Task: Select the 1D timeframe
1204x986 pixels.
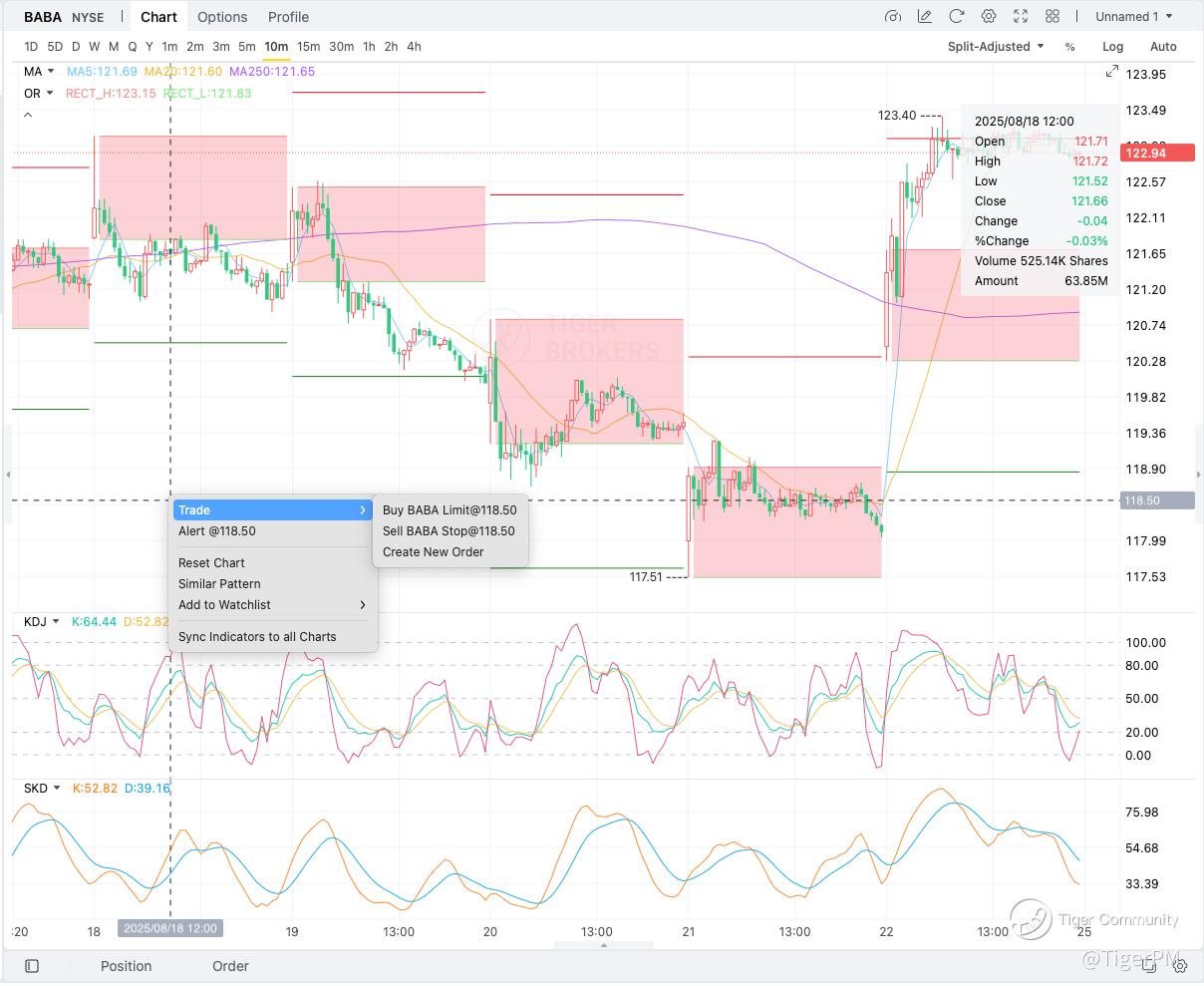Action: click(x=31, y=46)
